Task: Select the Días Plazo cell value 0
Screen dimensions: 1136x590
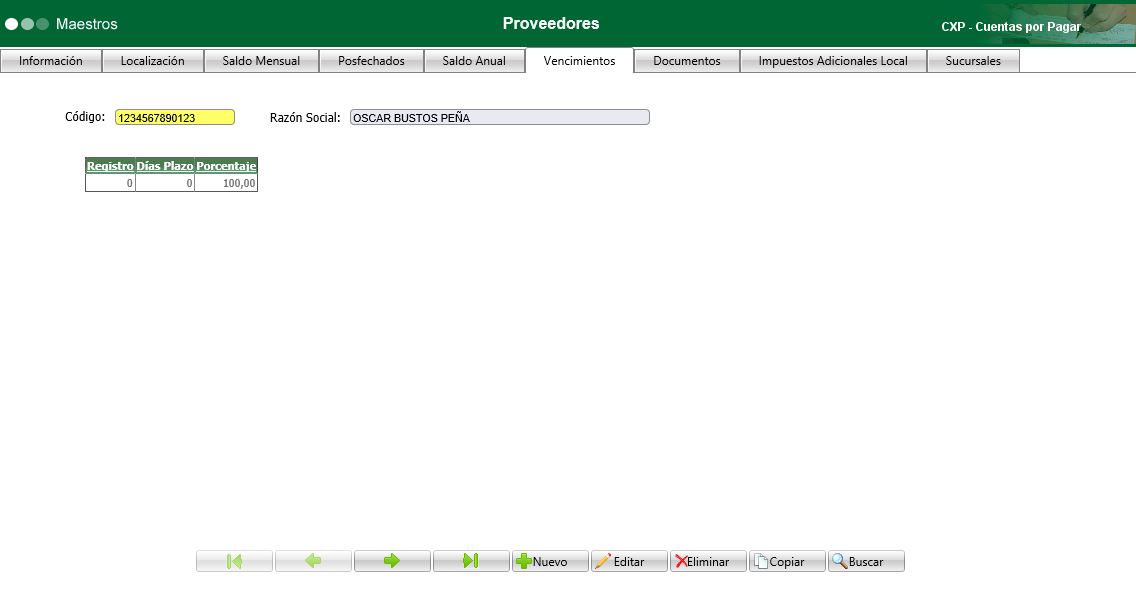Action: [164, 183]
